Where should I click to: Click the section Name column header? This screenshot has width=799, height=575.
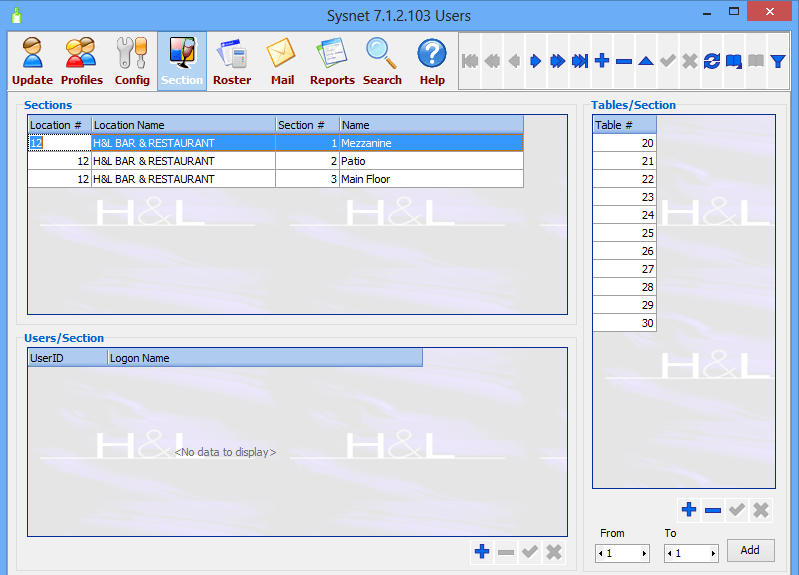(x=432, y=125)
